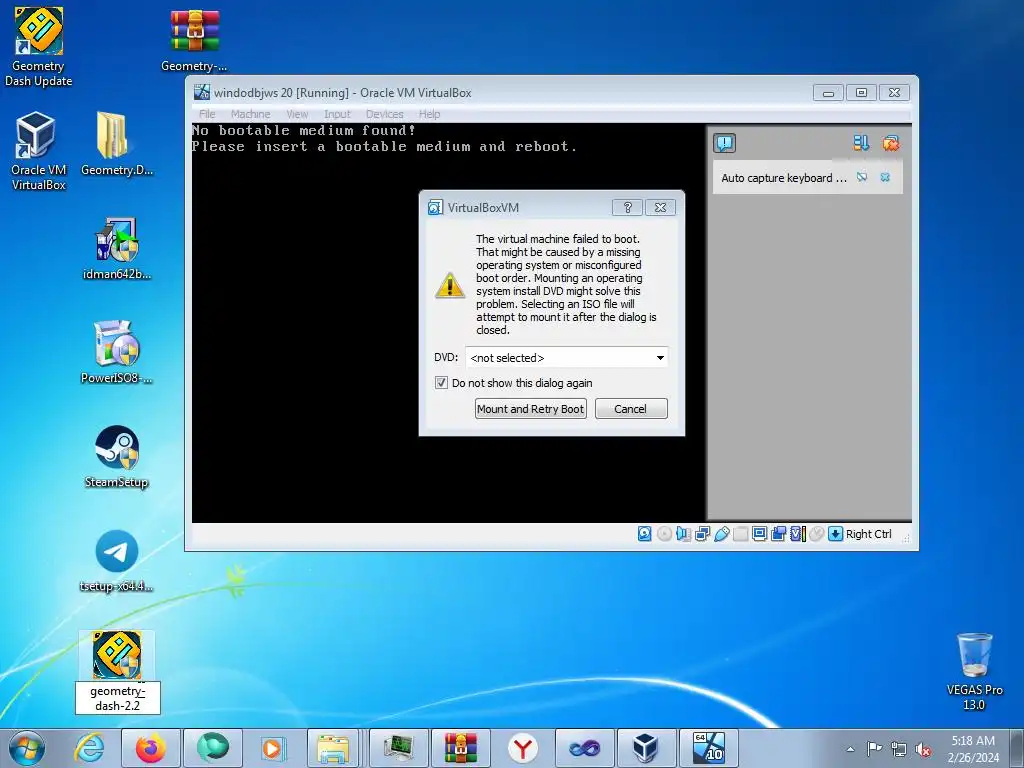The image size is (1024, 768).
Task: Select idman642b installer desktop icon
Action: (x=117, y=249)
